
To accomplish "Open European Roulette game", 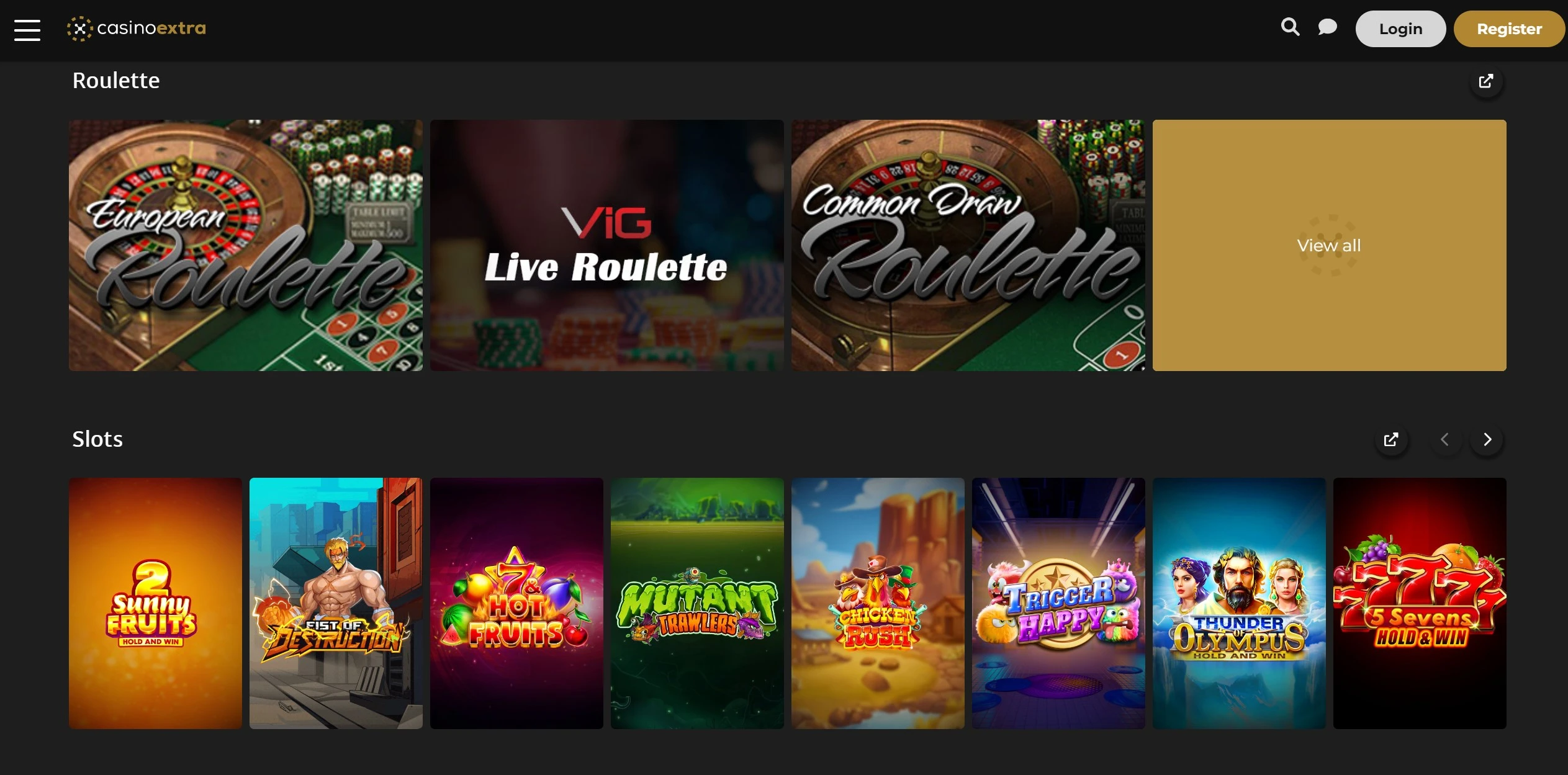I will point(246,246).
